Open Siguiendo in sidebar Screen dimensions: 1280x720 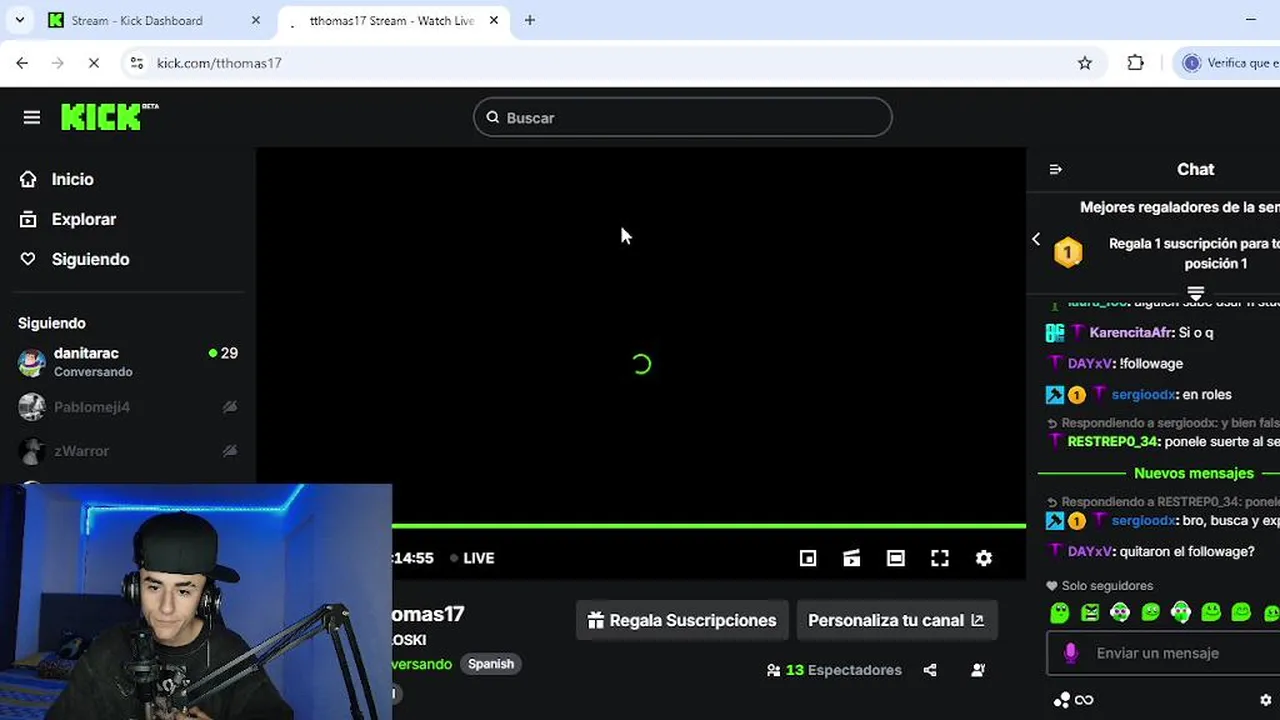click(x=90, y=259)
